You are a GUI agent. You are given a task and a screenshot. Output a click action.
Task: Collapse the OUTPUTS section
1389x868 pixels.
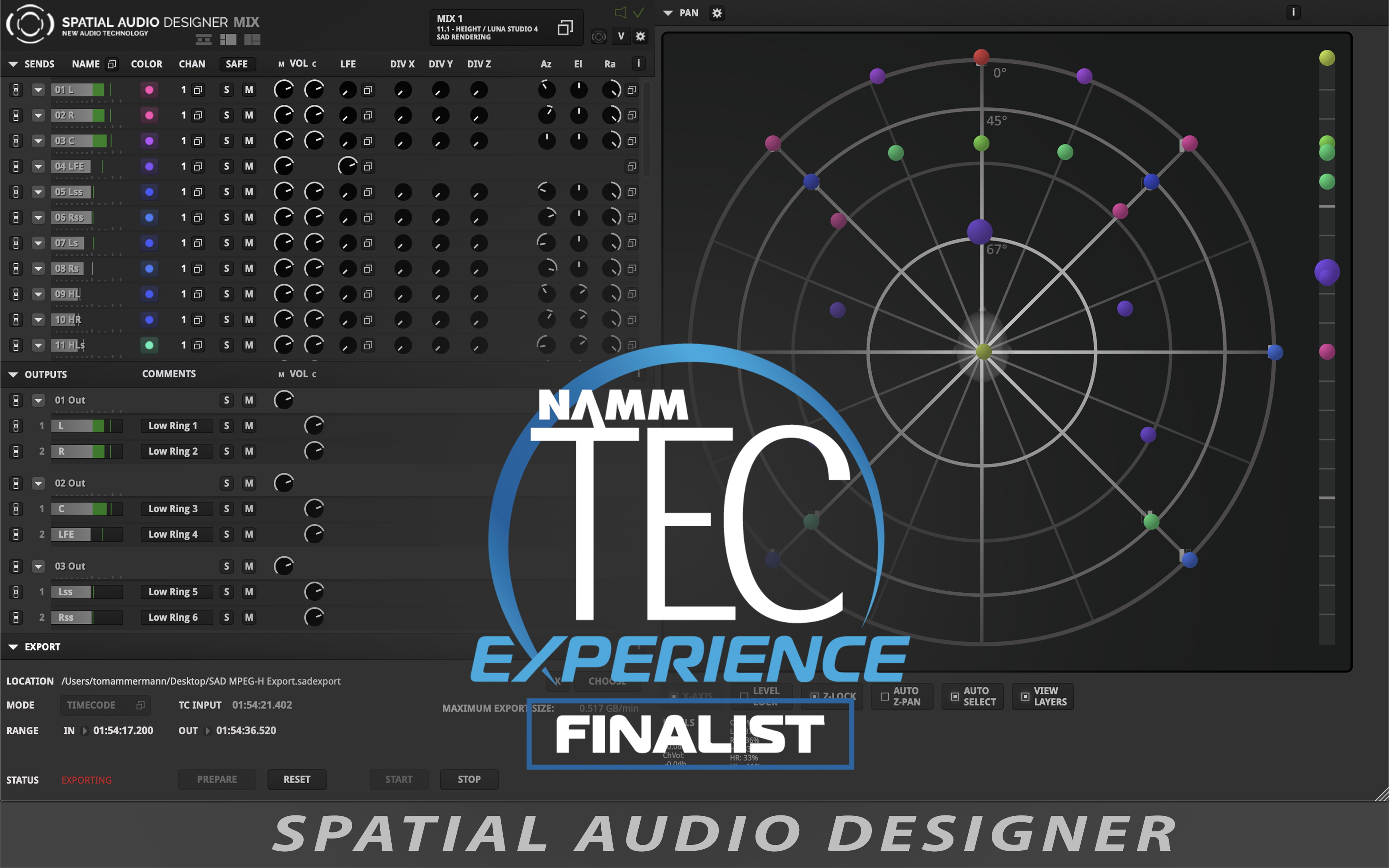pos(13,374)
